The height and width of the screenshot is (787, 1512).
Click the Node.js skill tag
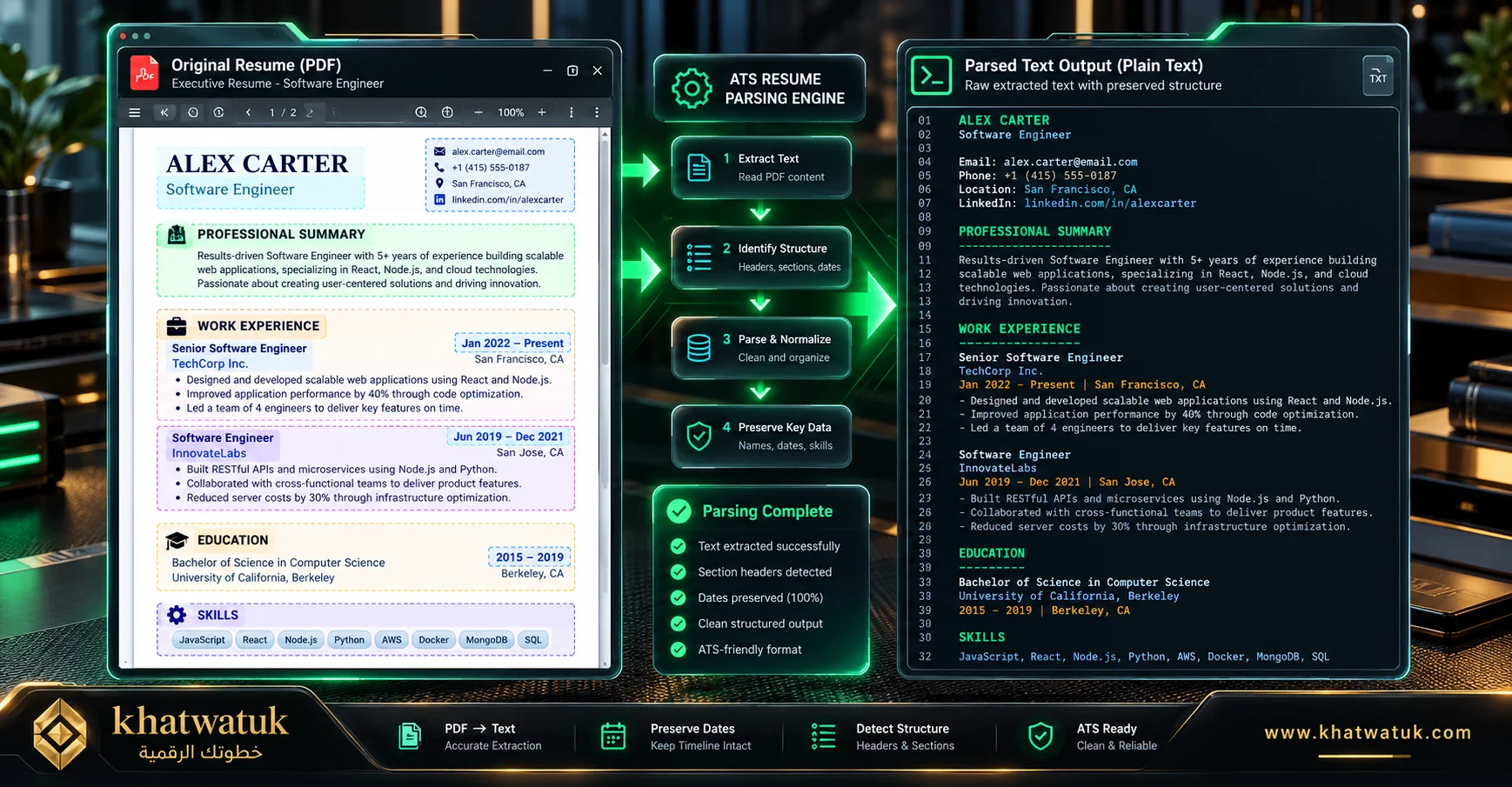[x=301, y=640]
